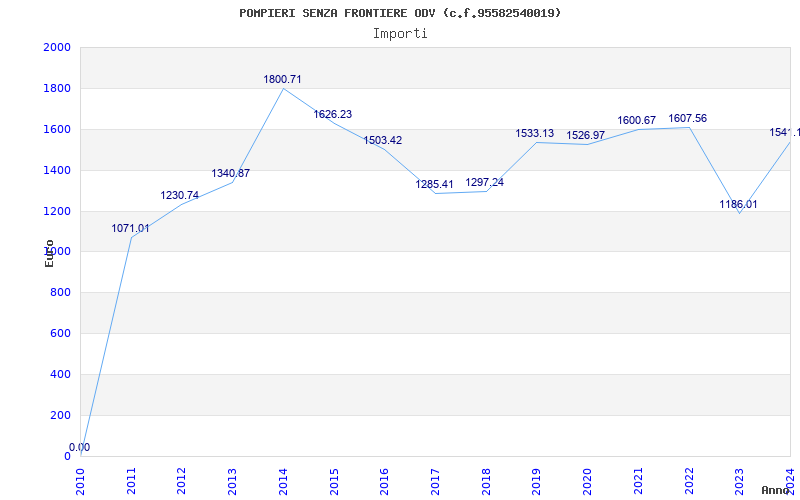Click the 1533.13 data label
This screenshot has height=500, width=800.
(x=535, y=134)
